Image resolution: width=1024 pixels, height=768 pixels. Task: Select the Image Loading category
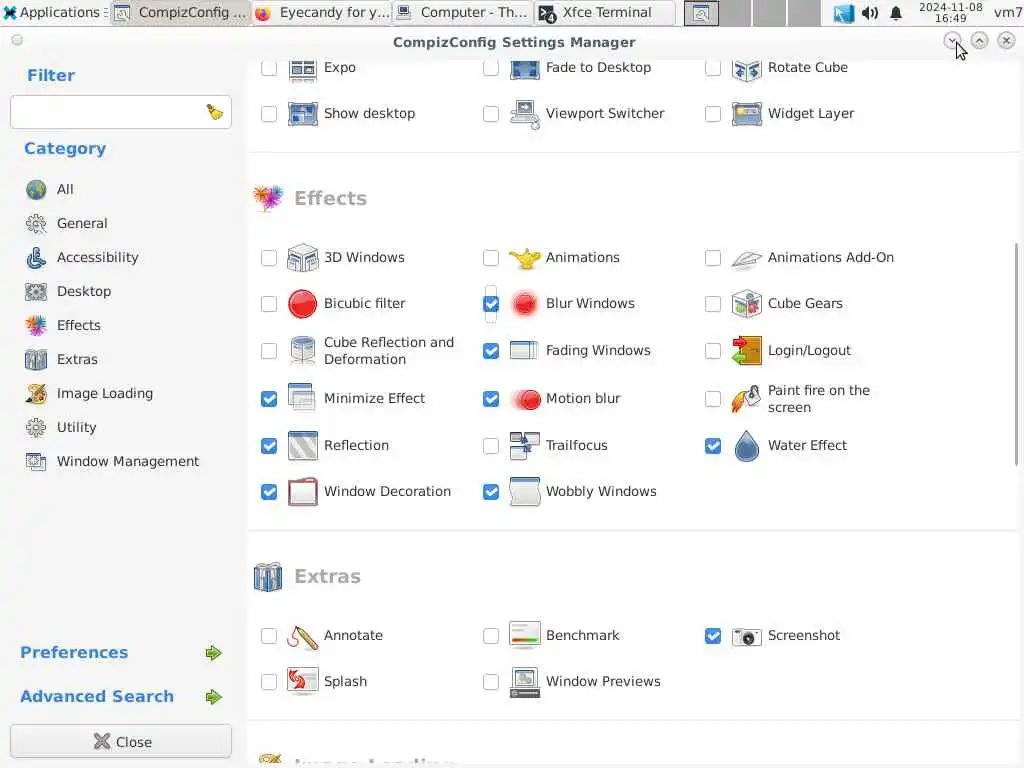(89, 393)
